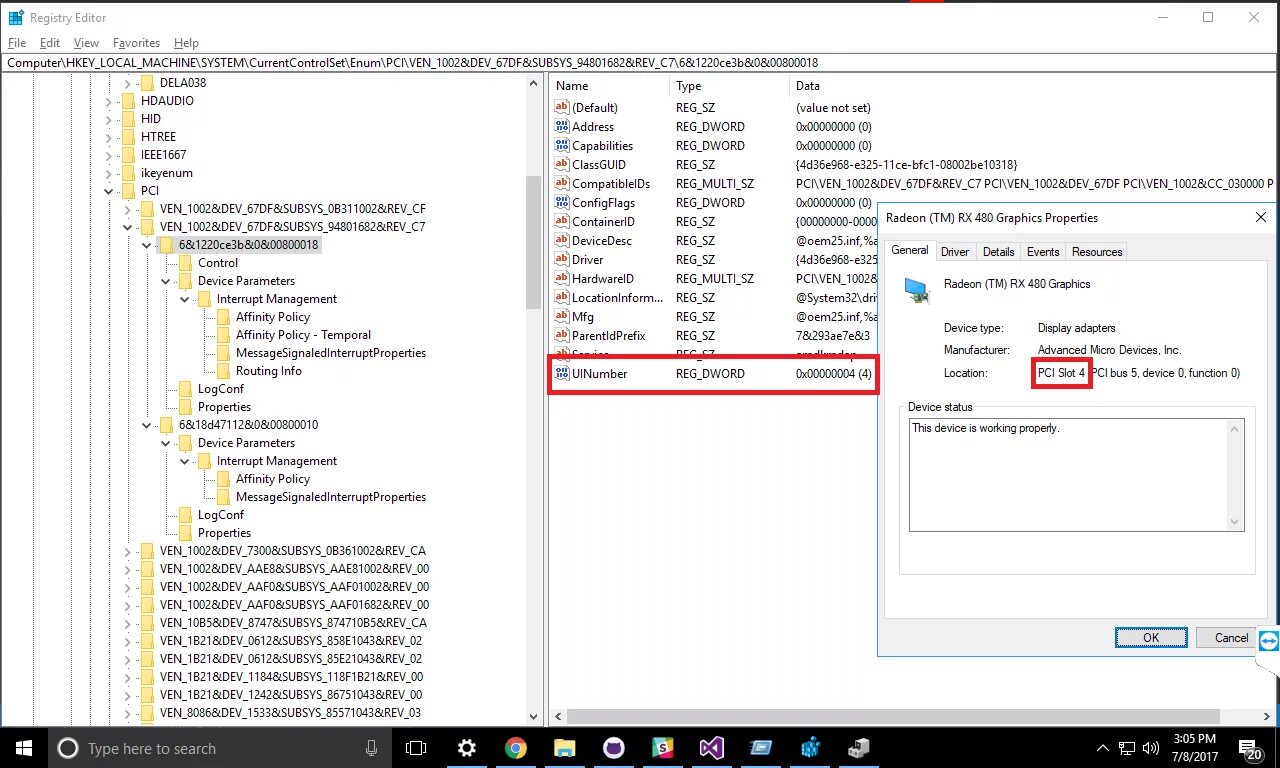Select the MessageSignaledInterruptProperties key under 6&1220ce3b
The height and width of the screenshot is (768, 1280).
(331, 353)
